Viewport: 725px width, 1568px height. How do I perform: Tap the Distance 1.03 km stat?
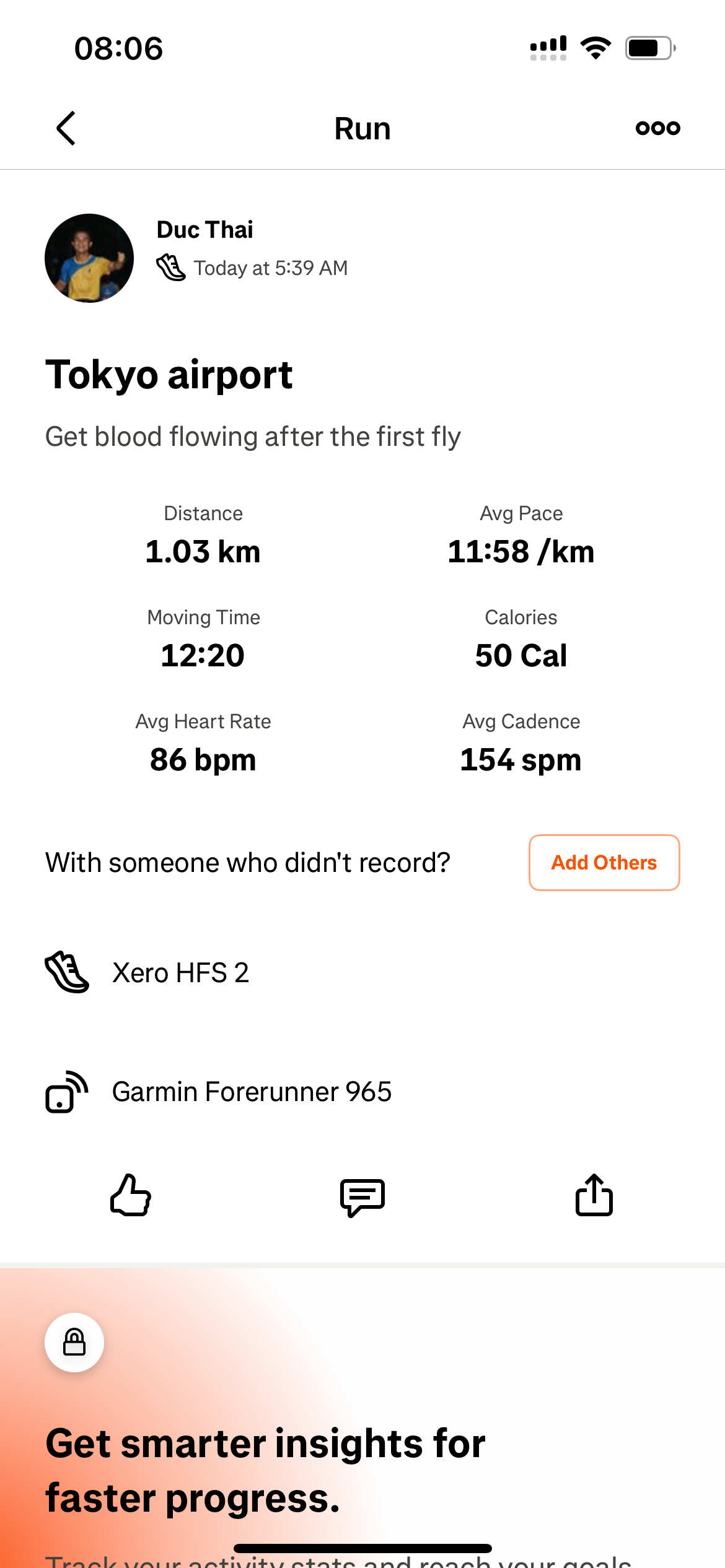pos(203,551)
